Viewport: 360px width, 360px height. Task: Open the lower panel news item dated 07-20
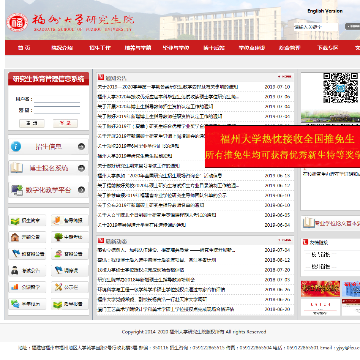[141, 270]
